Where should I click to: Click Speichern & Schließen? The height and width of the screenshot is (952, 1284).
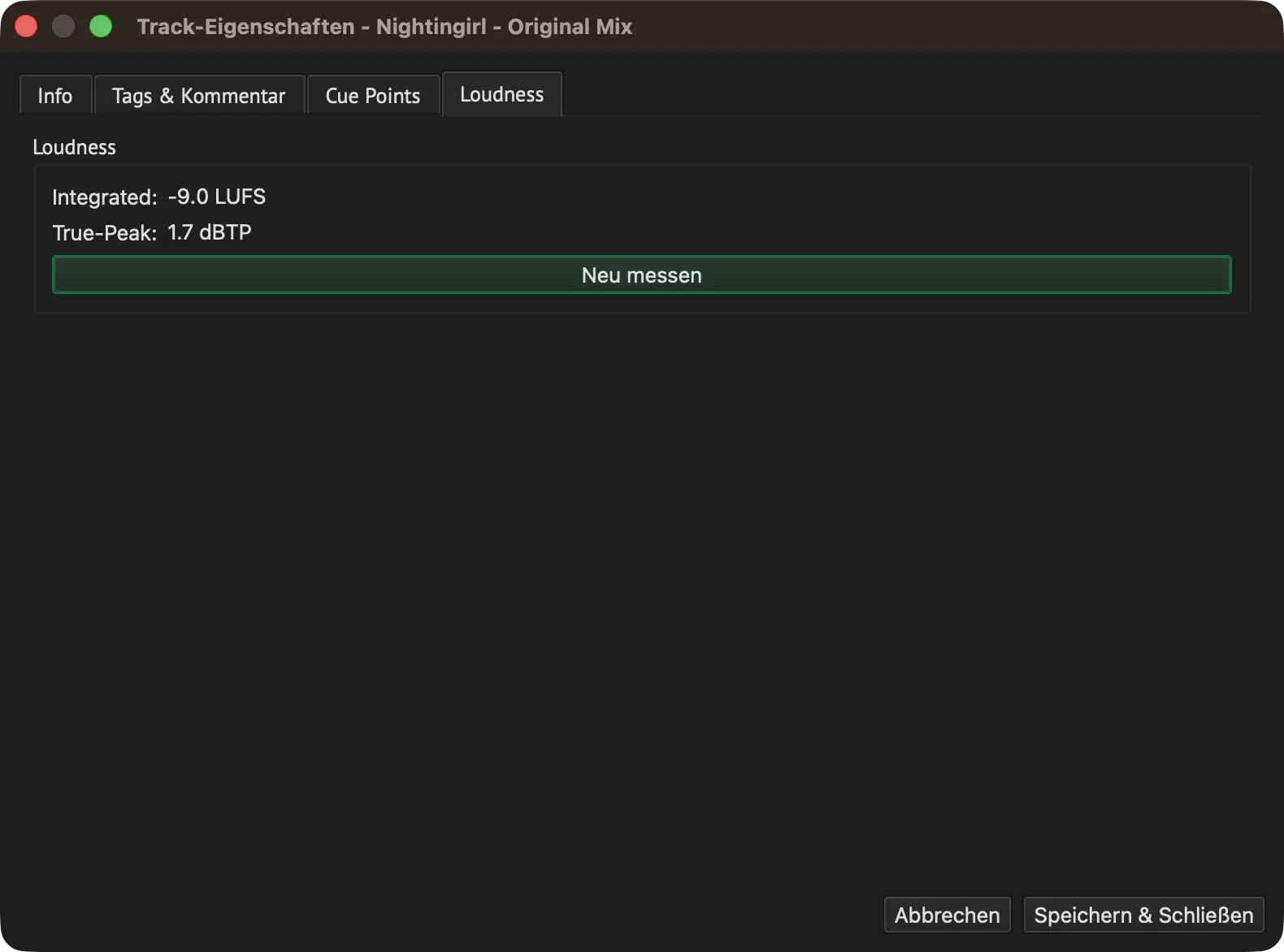[x=1144, y=915]
